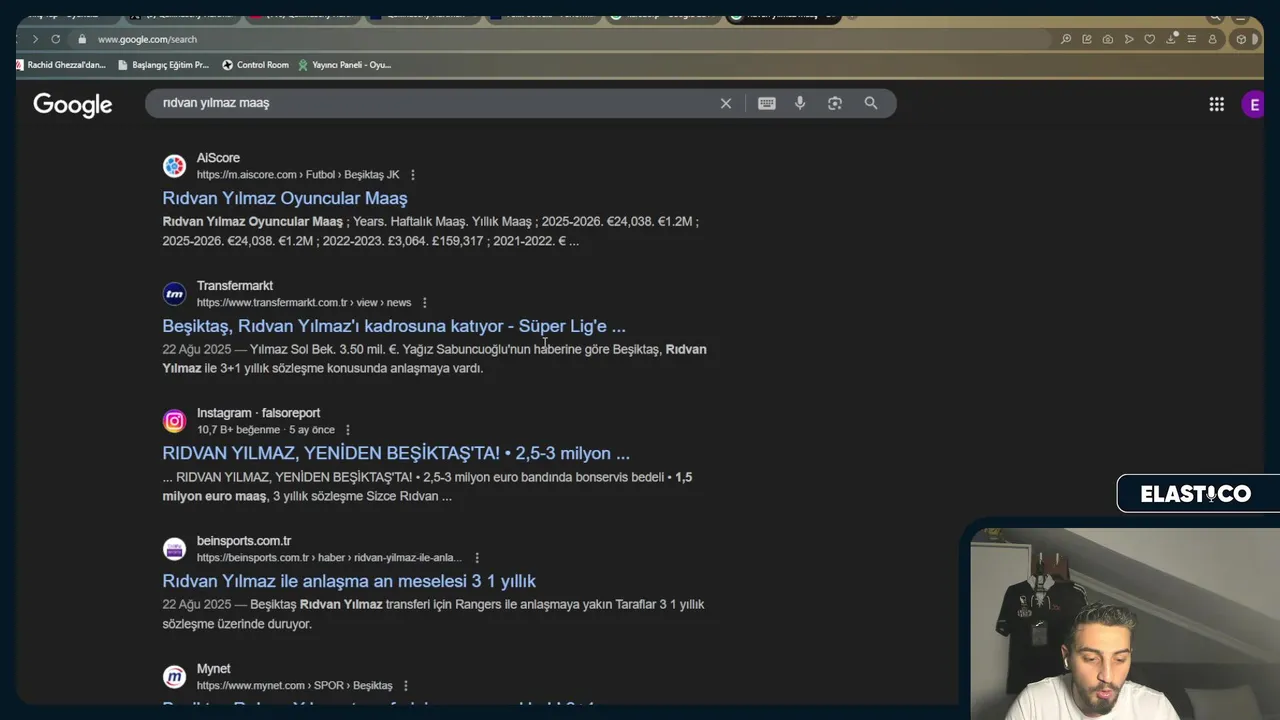Click URL 'https://m.aiscore.com › Futbol › Beşiktaş JK'

coord(298,175)
